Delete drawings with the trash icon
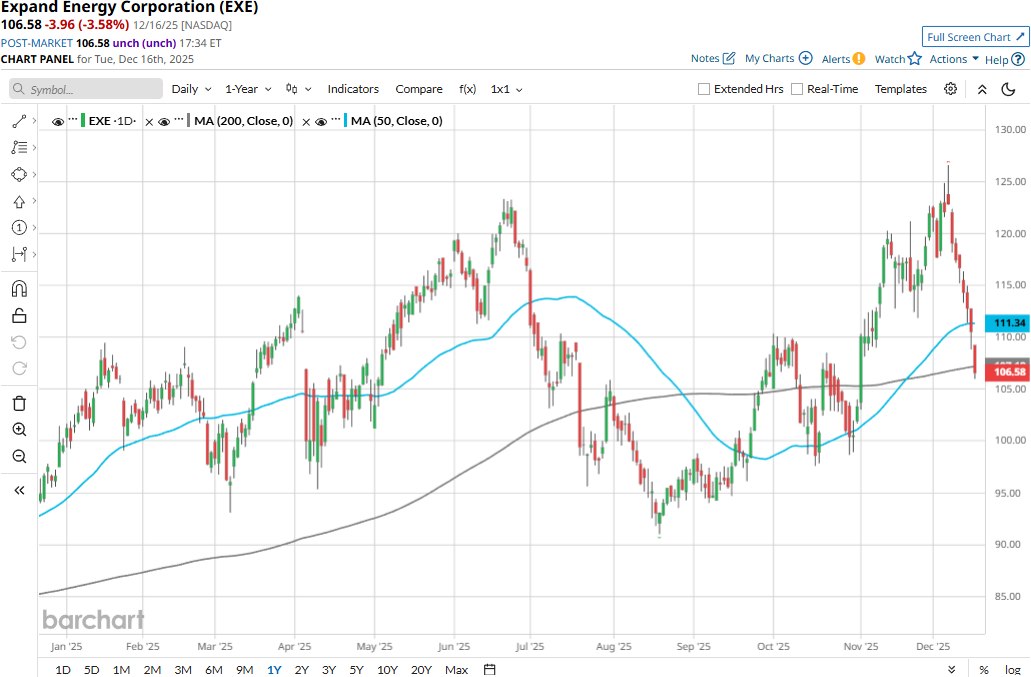The width and height of the screenshot is (1031, 677). tap(19, 403)
